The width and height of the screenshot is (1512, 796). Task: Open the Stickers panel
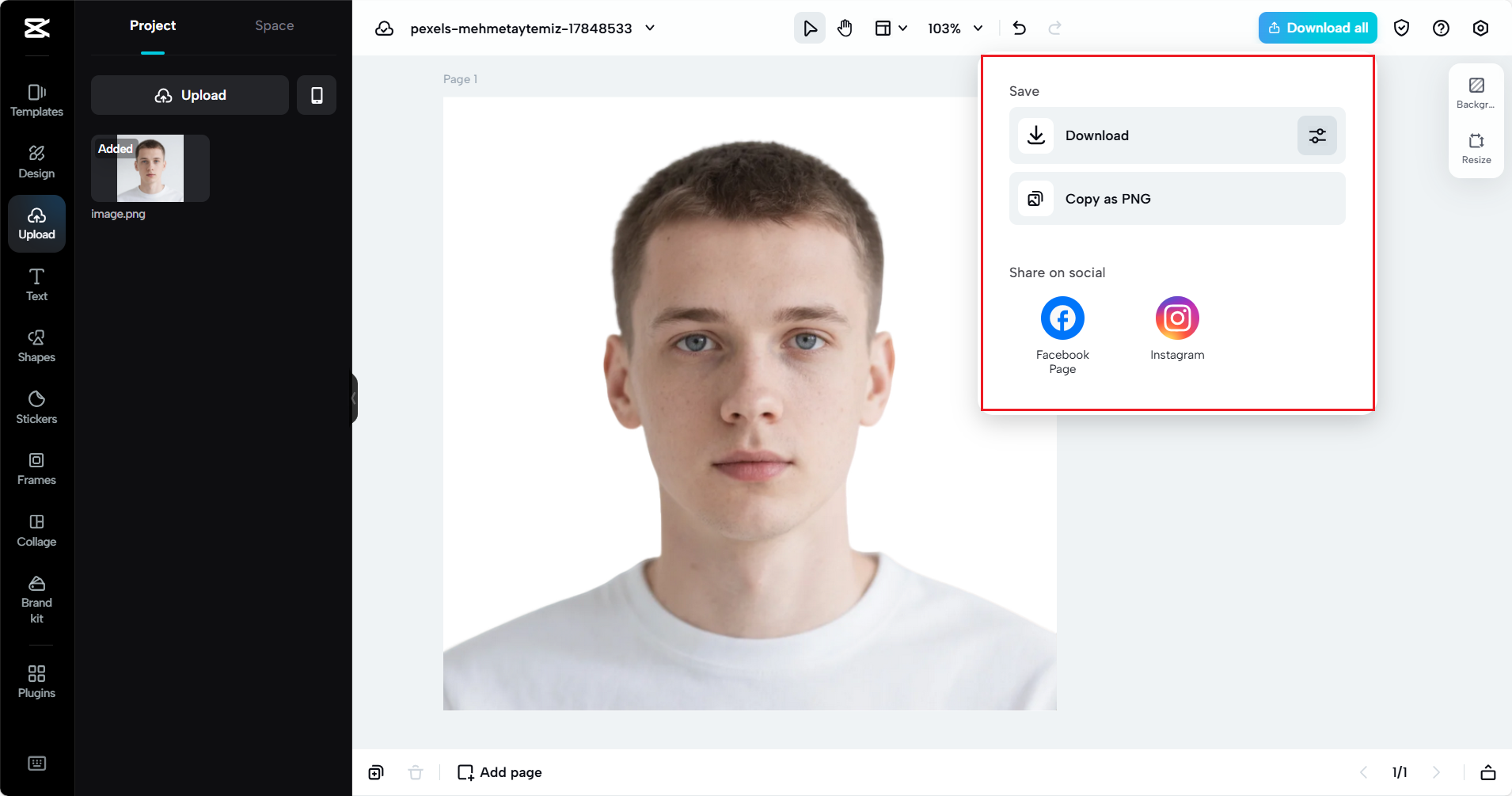[36, 408]
